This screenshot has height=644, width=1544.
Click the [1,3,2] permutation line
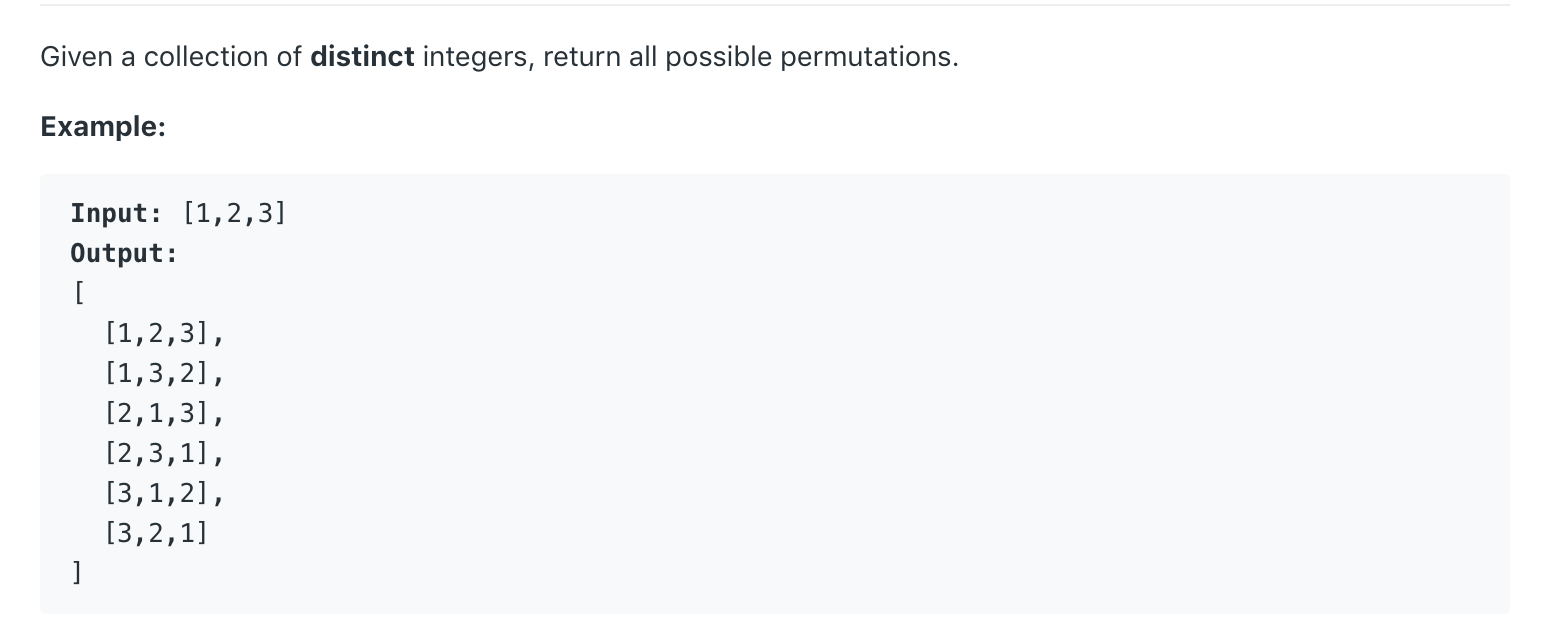(x=163, y=373)
